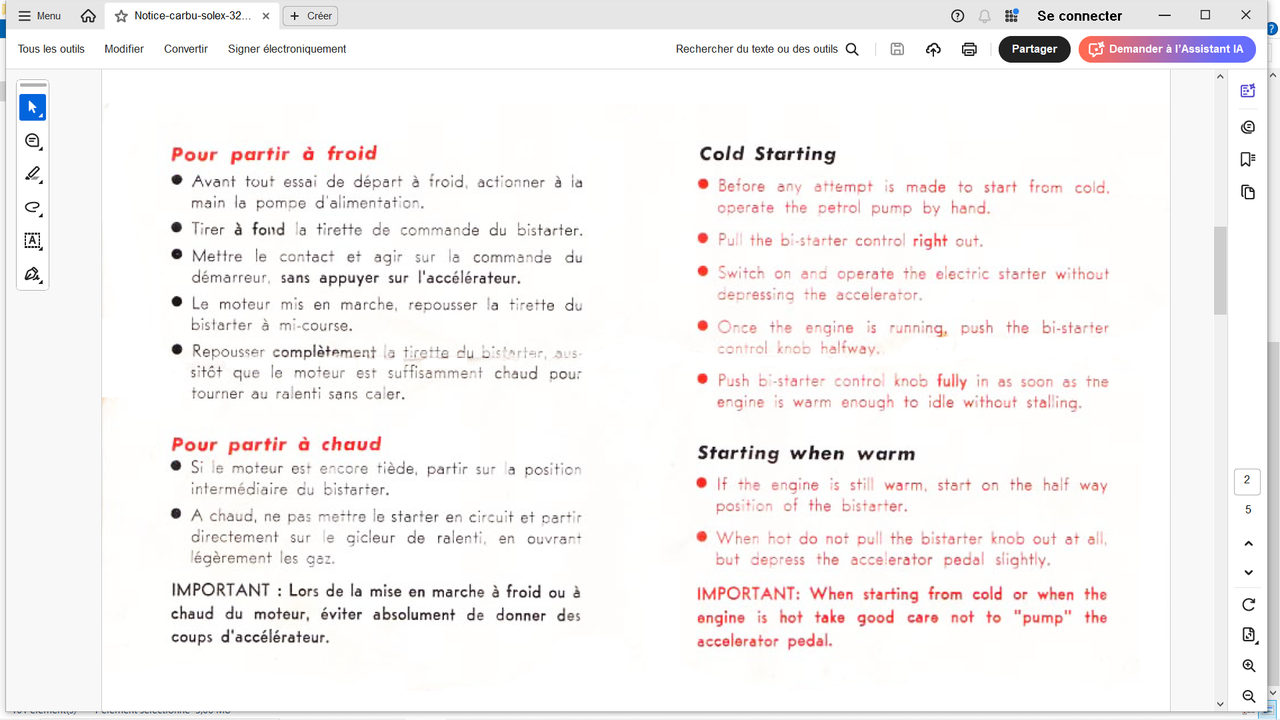Click the heading "Cold Starting"

coord(767,154)
